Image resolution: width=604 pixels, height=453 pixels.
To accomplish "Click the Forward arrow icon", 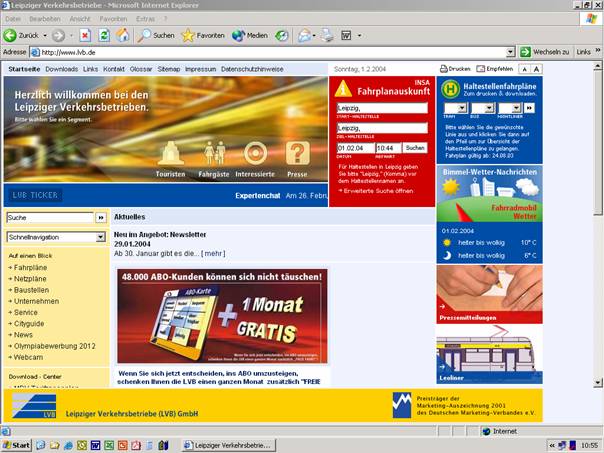I will 58,36.
